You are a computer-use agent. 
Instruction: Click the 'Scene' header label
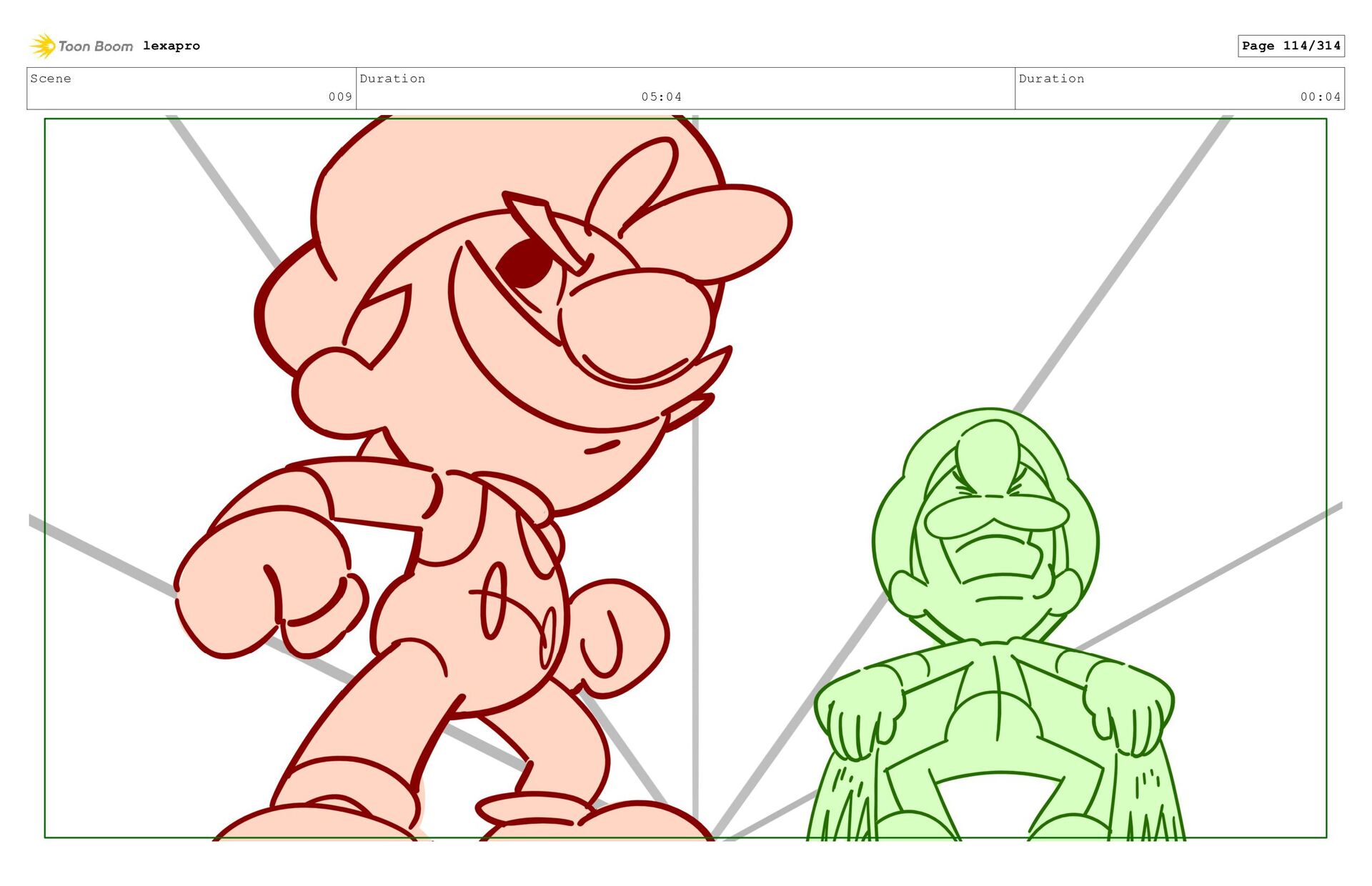pos(51,79)
